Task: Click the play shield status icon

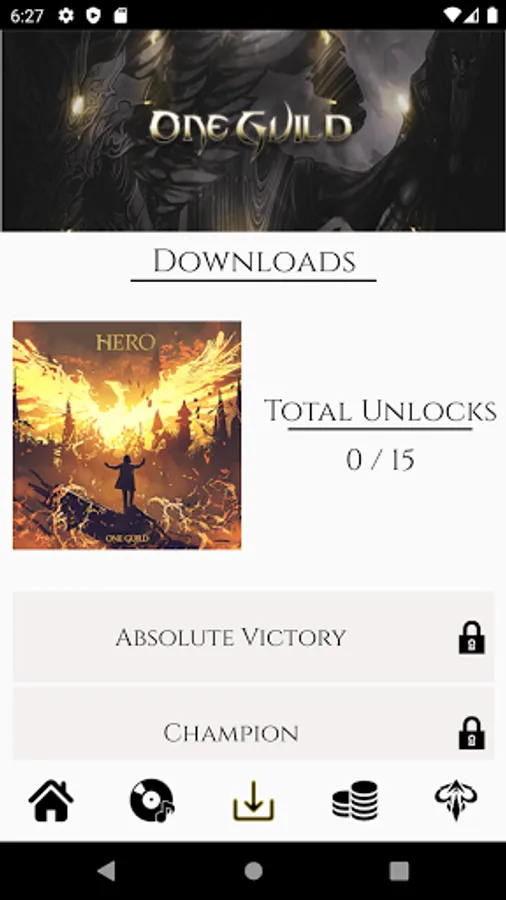Action: (x=93, y=15)
